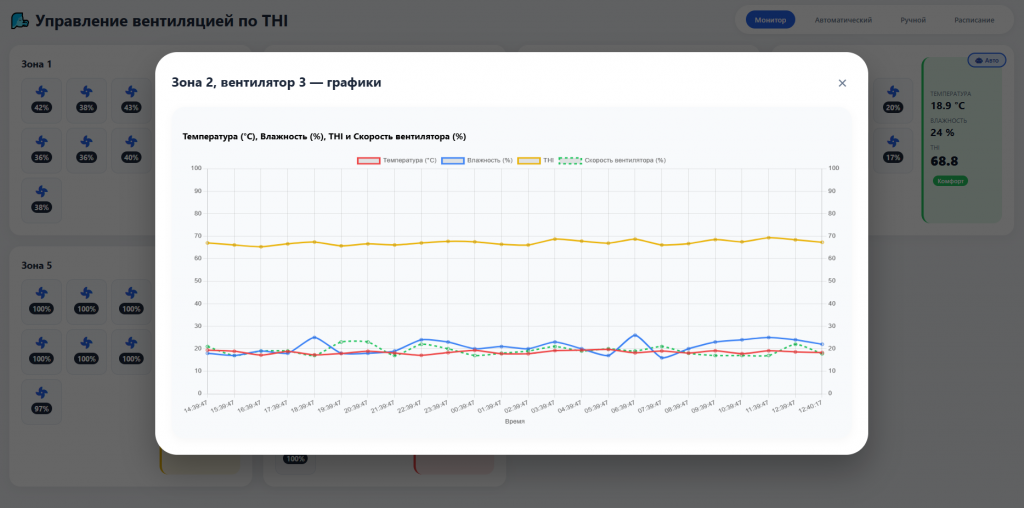Click the Комфорт status badge
Screen dimensions: 1024x508
tap(950, 181)
